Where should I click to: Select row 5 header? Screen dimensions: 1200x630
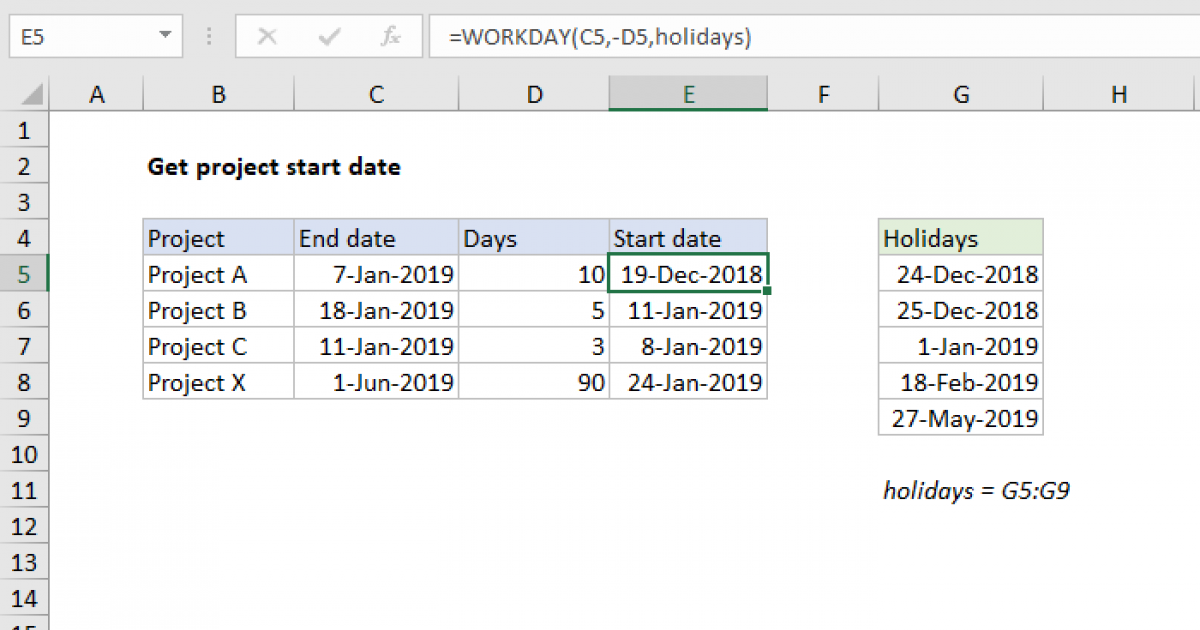tap(24, 274)
